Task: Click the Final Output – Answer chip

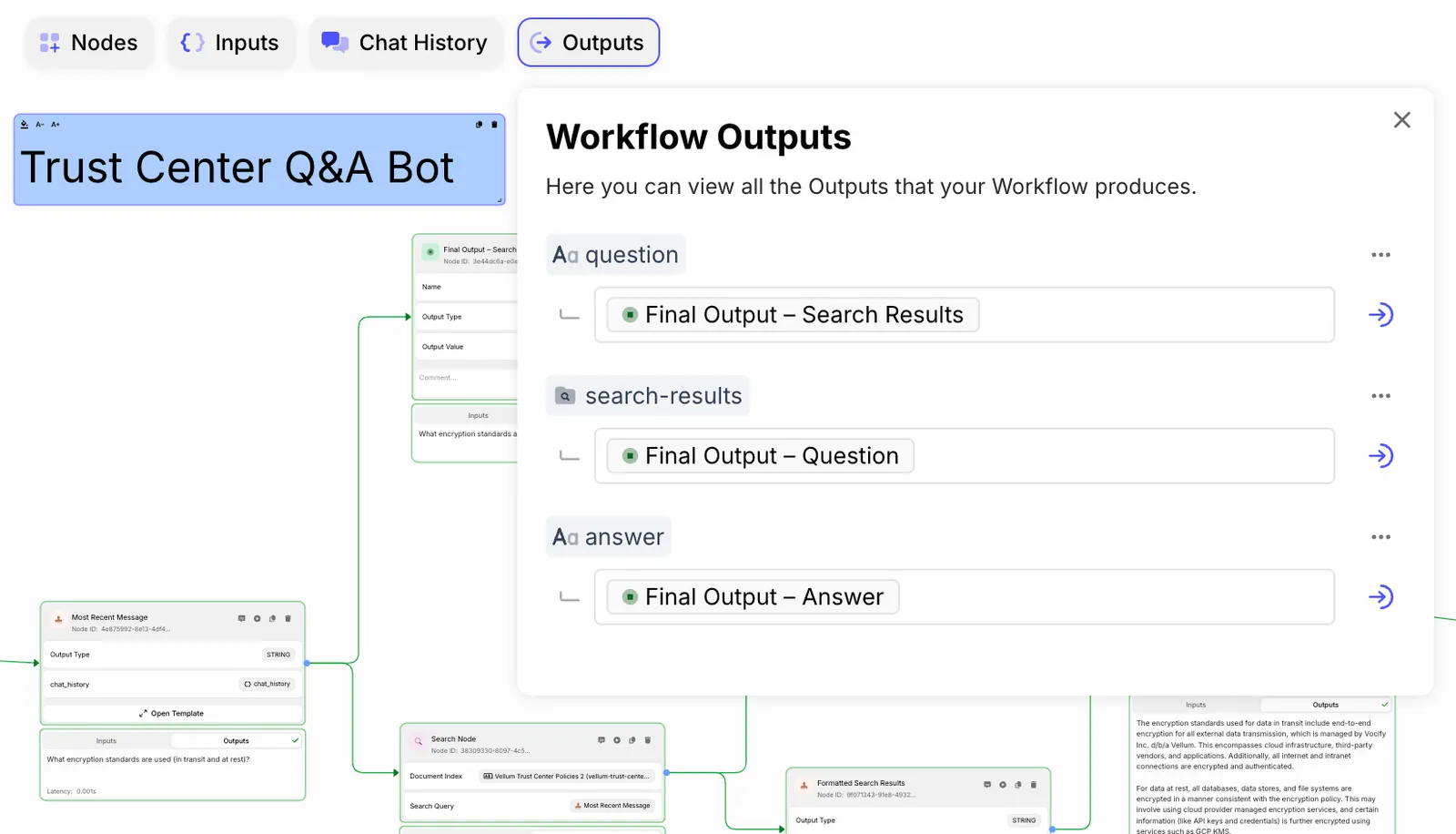Action: point(753,597)
